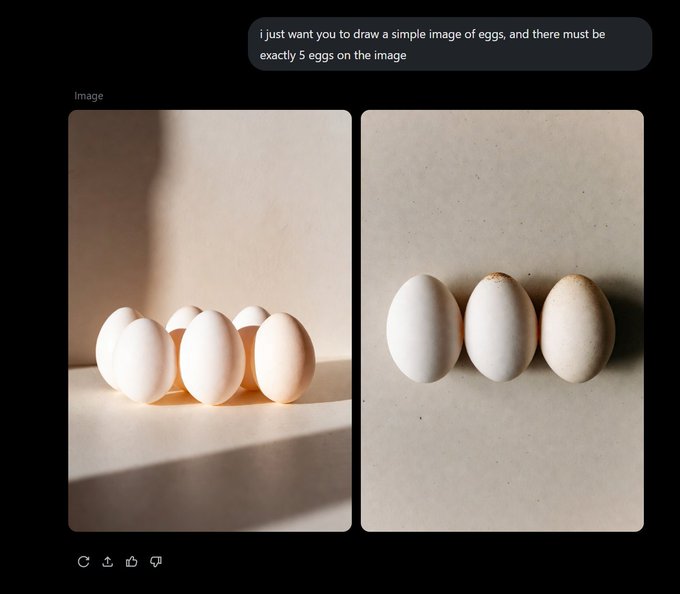This screenshot has width=680, height=594.
Task: Click the "Image" label above results
Action: pos(89,96)
